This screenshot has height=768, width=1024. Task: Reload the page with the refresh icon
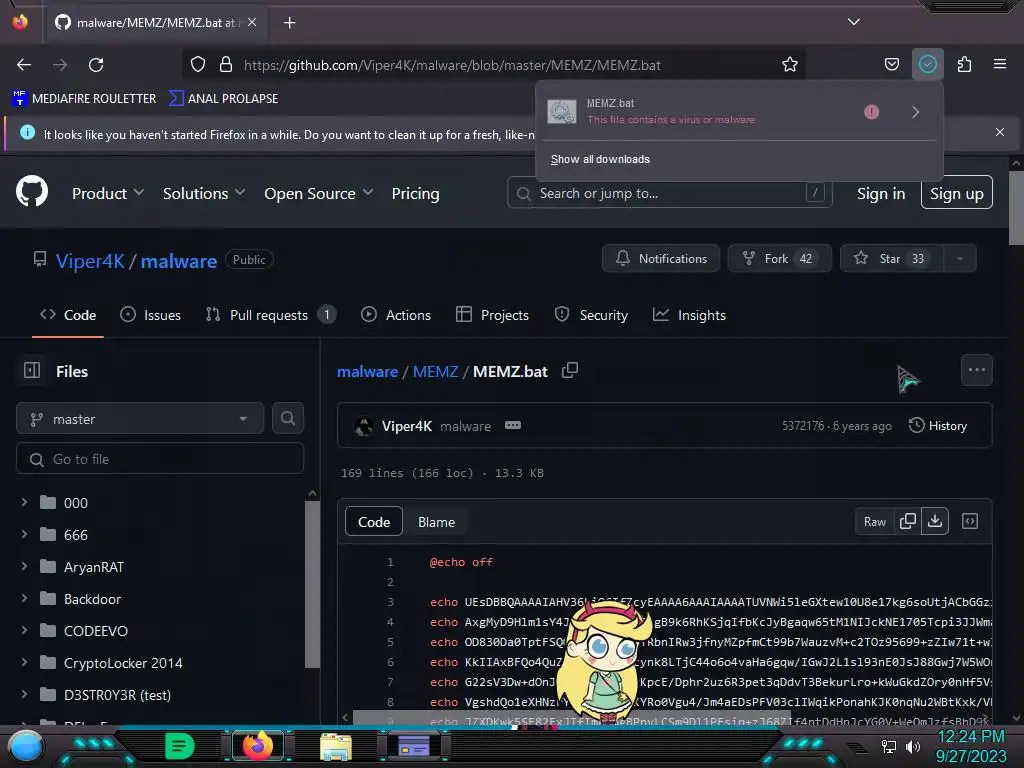(x=96, y=65)
